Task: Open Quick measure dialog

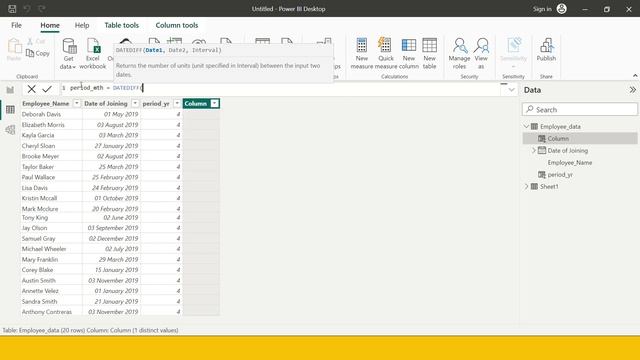Action: [386, 53]
